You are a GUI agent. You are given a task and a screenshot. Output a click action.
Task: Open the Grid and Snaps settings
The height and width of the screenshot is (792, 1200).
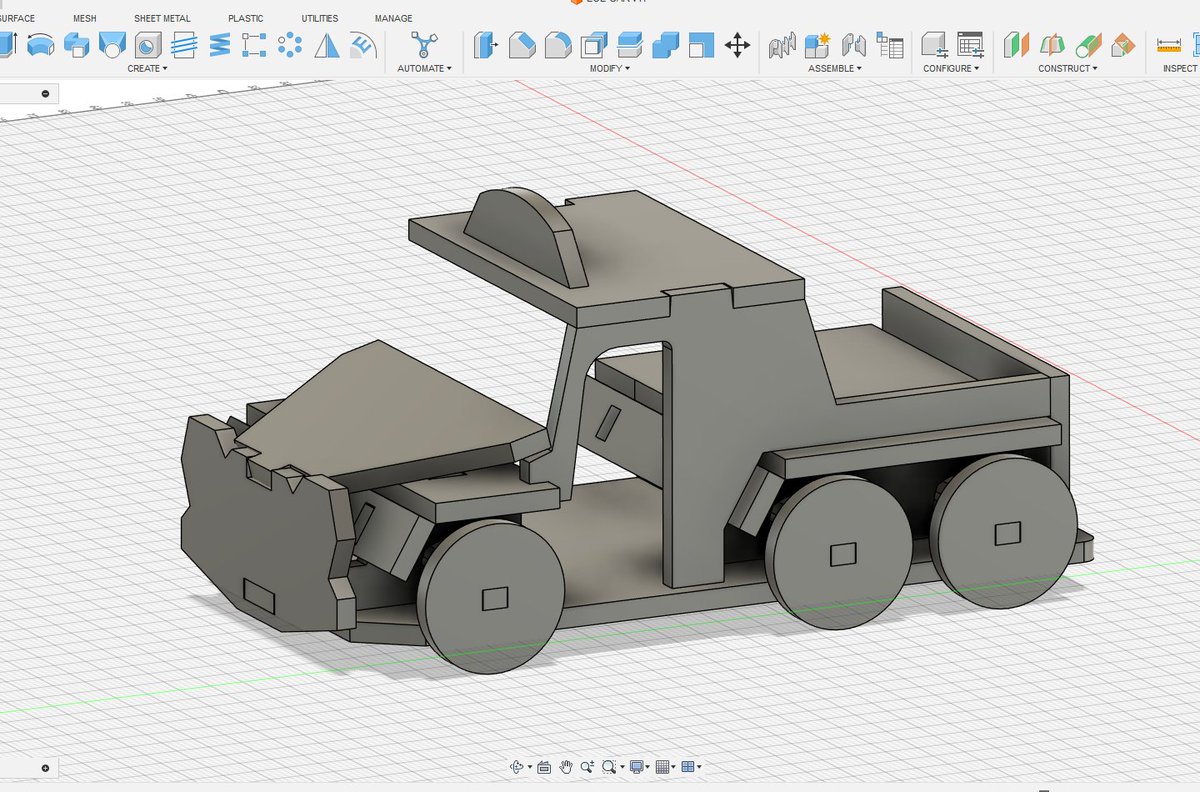[x=665, y=767]
